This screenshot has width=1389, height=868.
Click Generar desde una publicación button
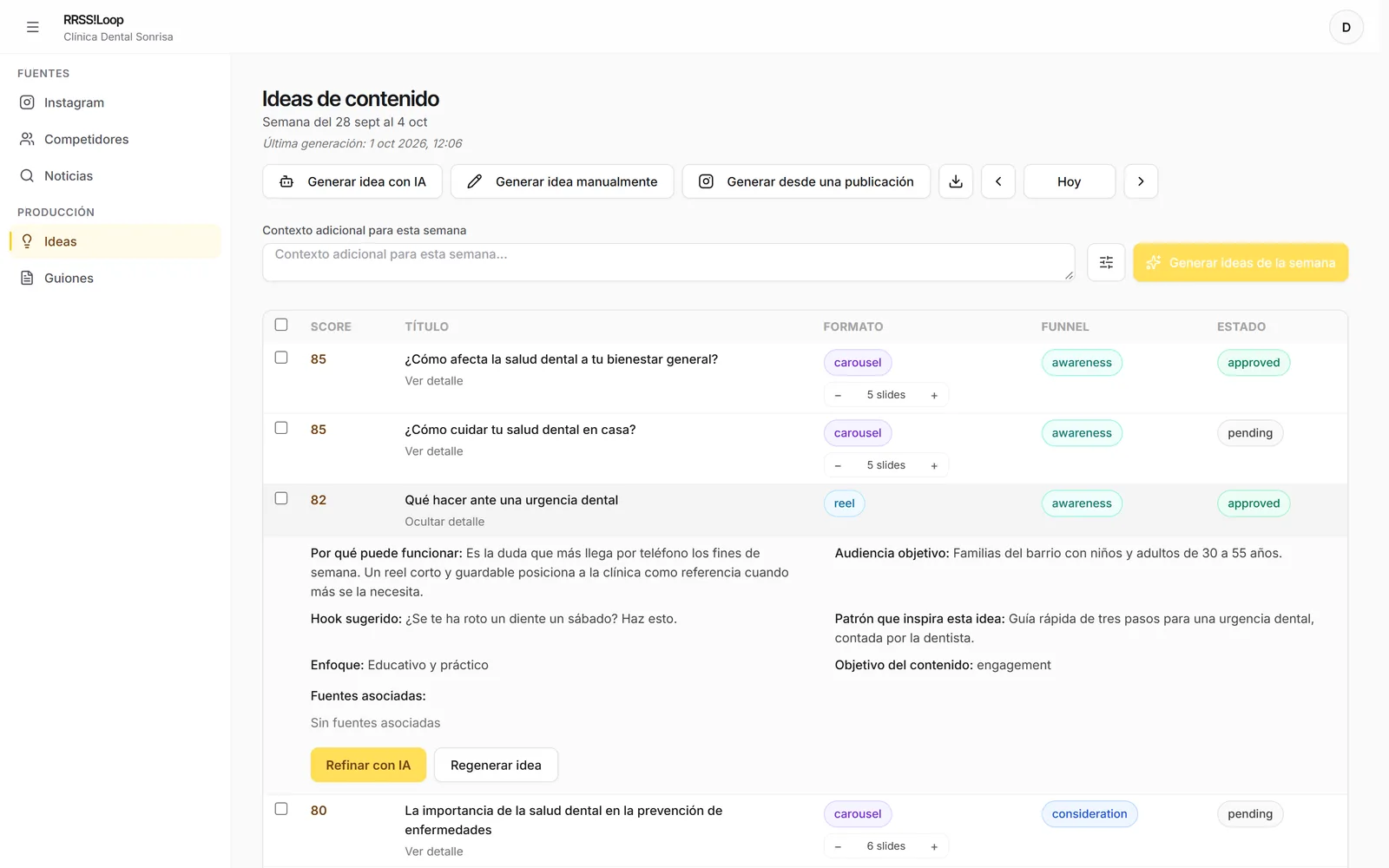pos(806,181)
